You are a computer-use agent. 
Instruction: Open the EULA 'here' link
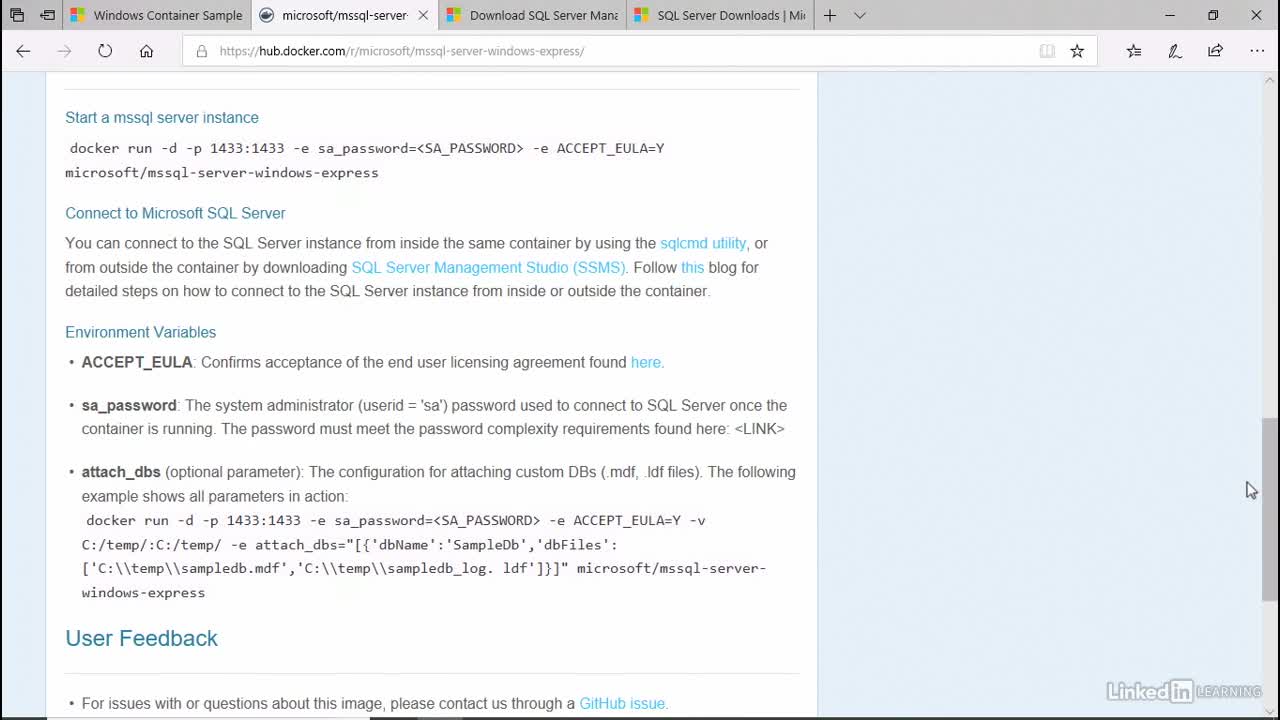click(x=646, y=362)
